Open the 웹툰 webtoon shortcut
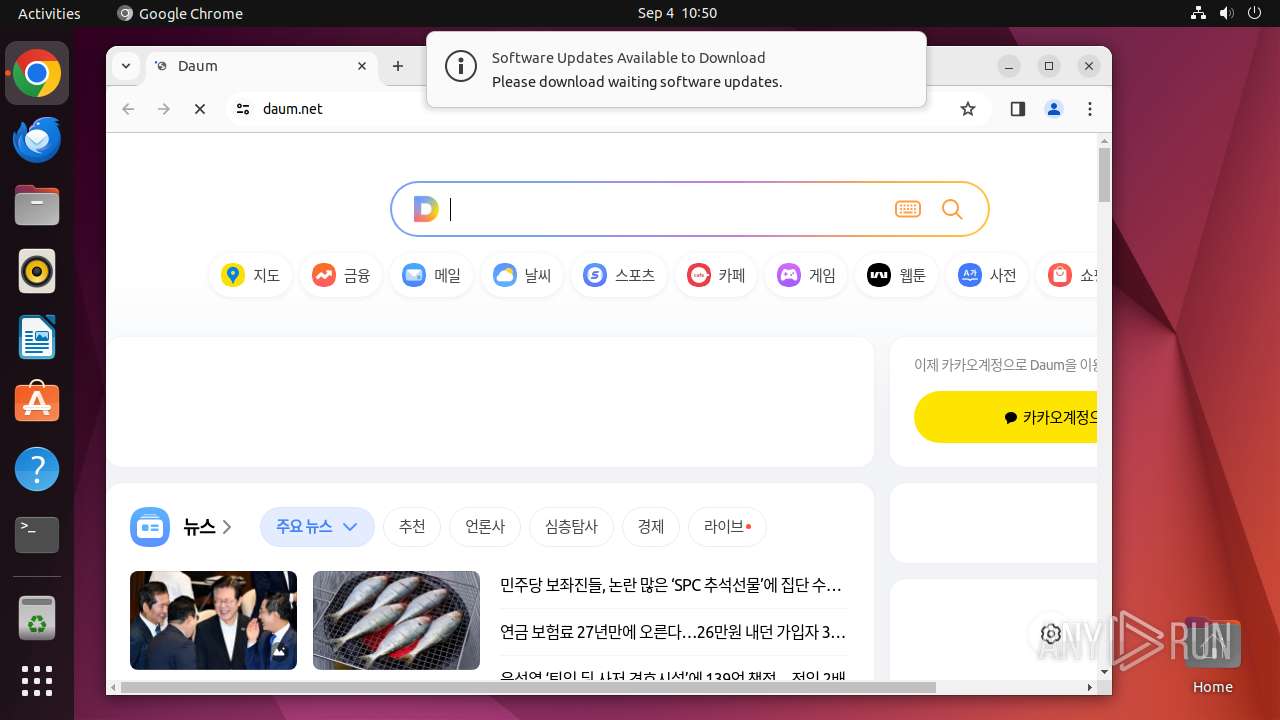The image size is (1280, 720). click(896, 275)
